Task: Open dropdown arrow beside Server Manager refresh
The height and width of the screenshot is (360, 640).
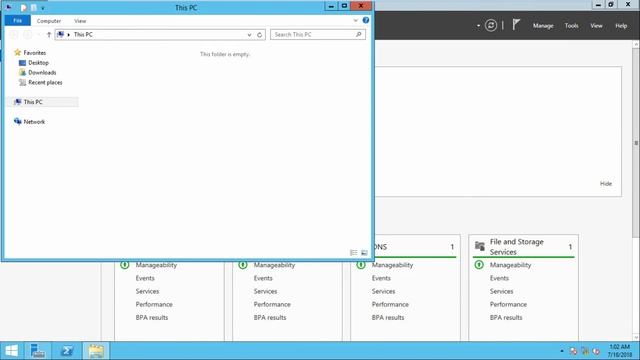Action: point(478,26)
